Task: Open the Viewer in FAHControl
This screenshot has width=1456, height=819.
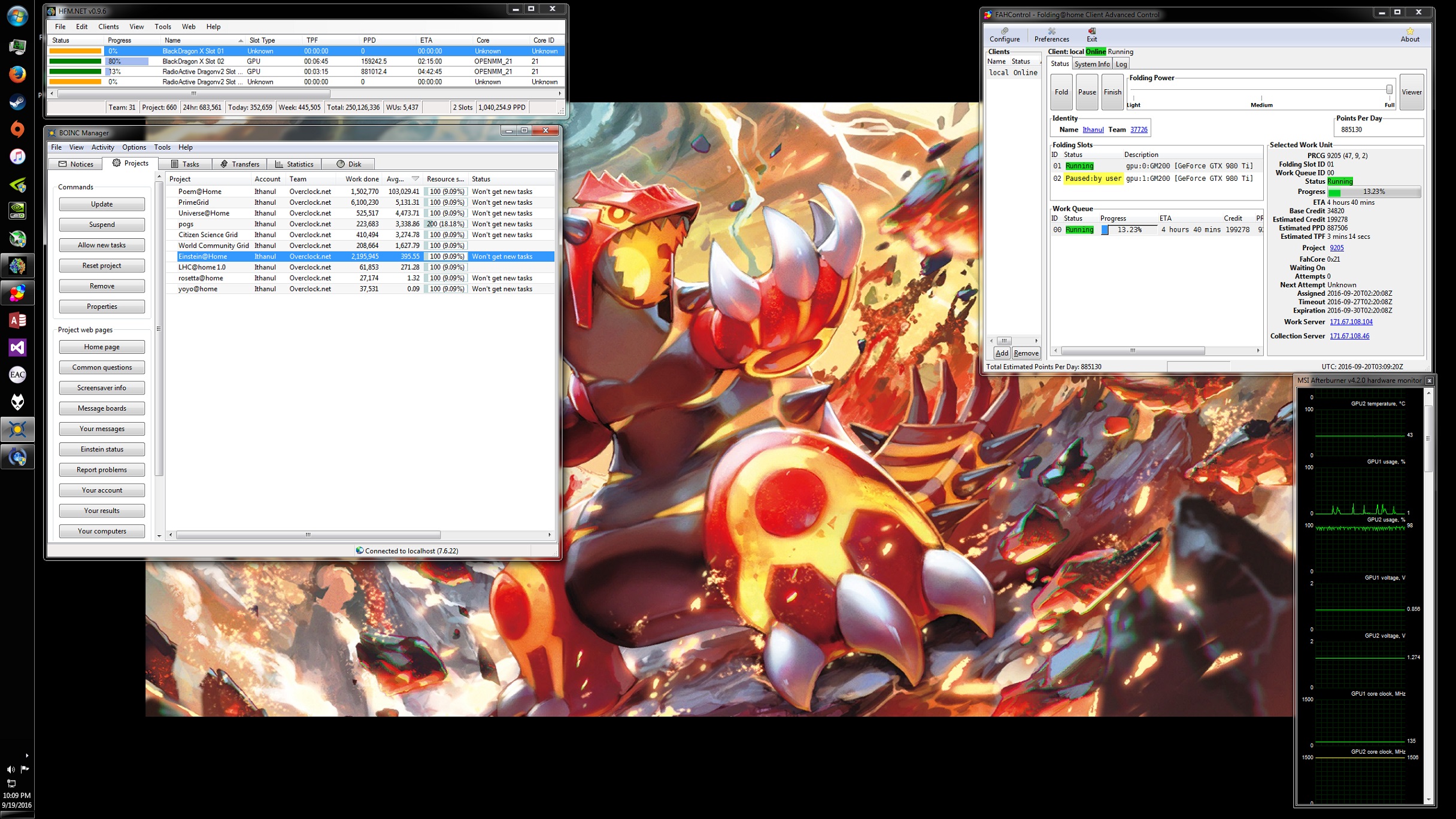Action: pyautogui.click(x=1412, y=92)
